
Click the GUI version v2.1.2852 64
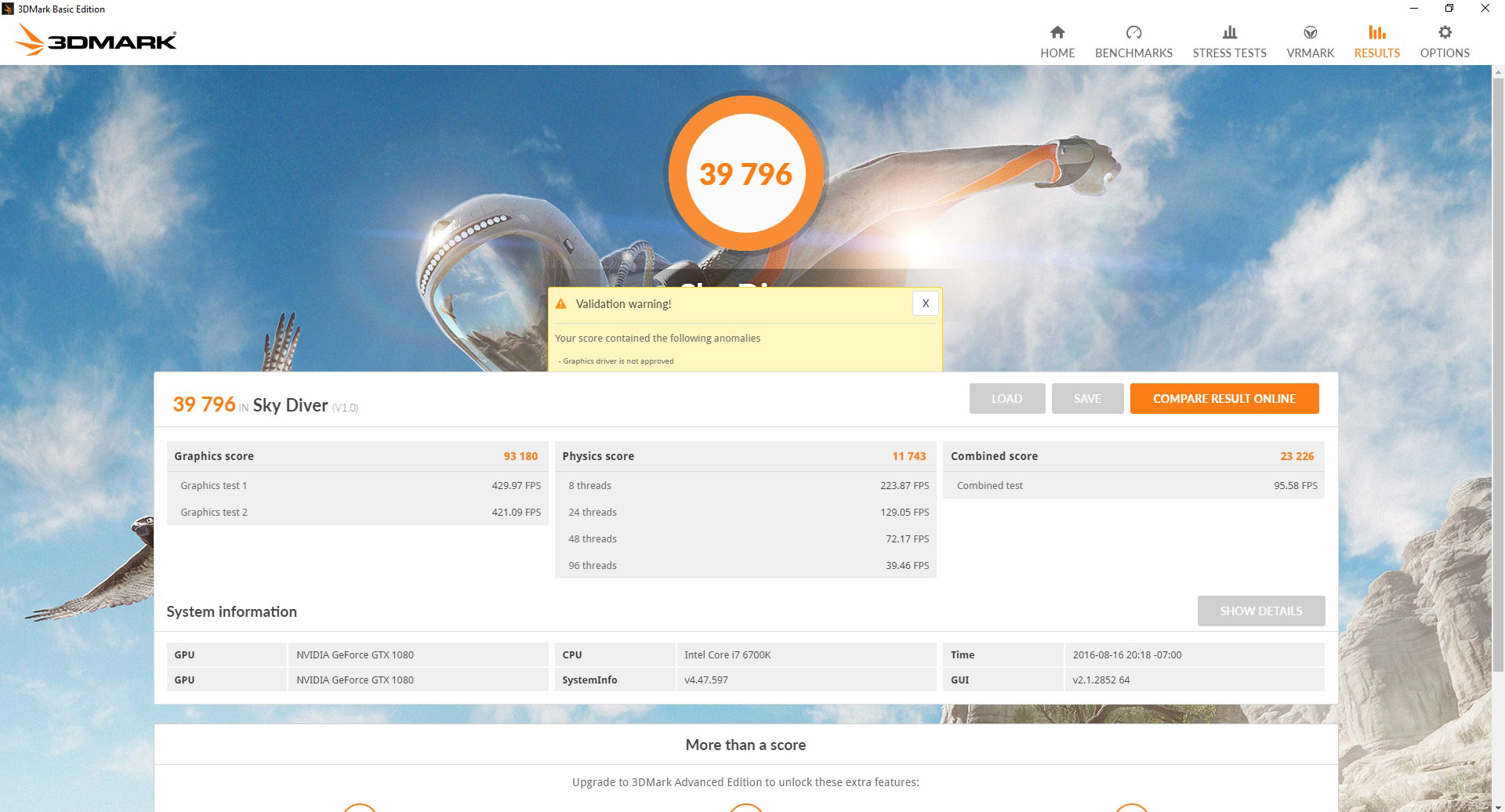(1101, 680)
